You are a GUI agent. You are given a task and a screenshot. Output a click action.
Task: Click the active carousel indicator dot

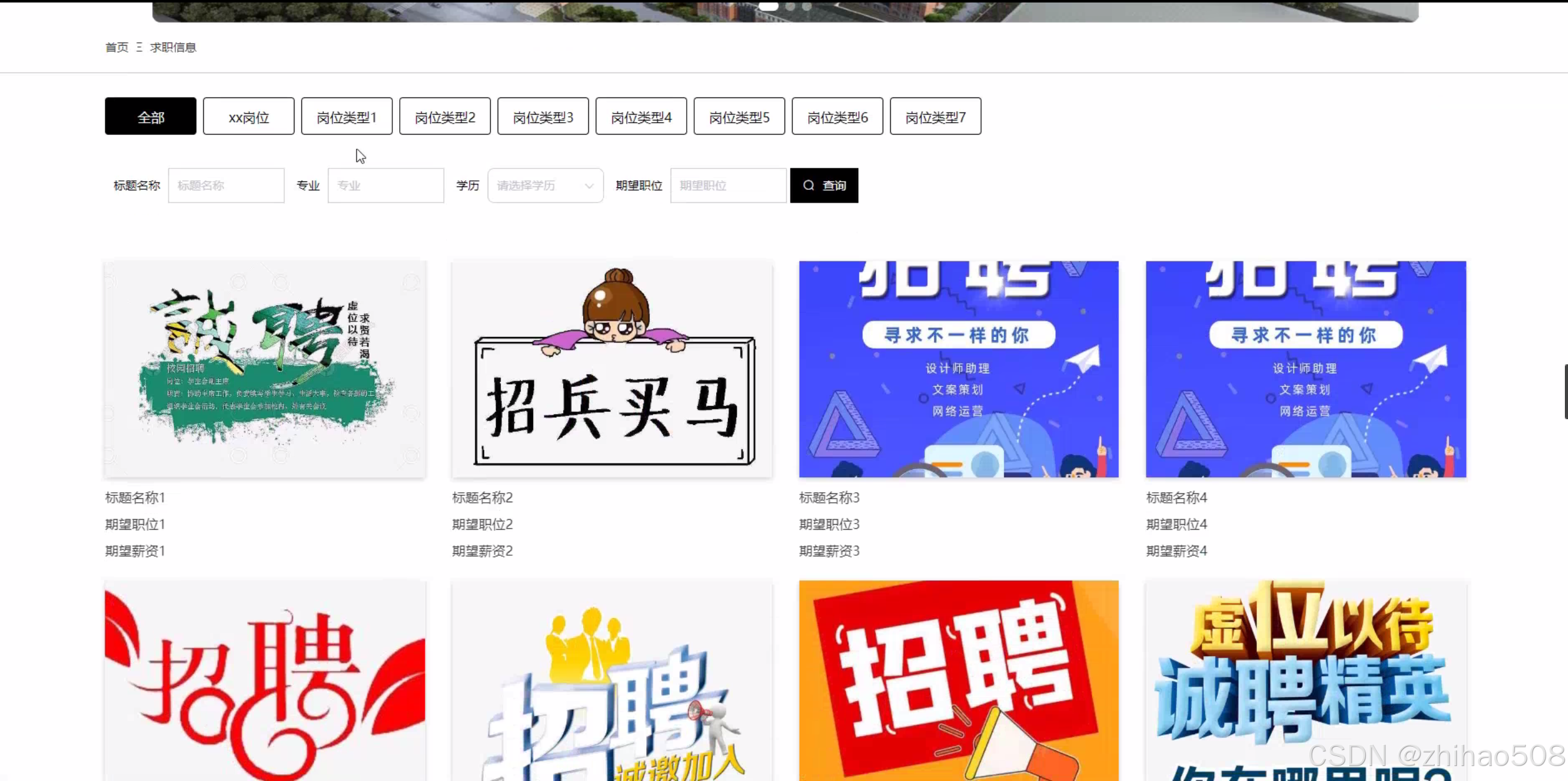768,6
